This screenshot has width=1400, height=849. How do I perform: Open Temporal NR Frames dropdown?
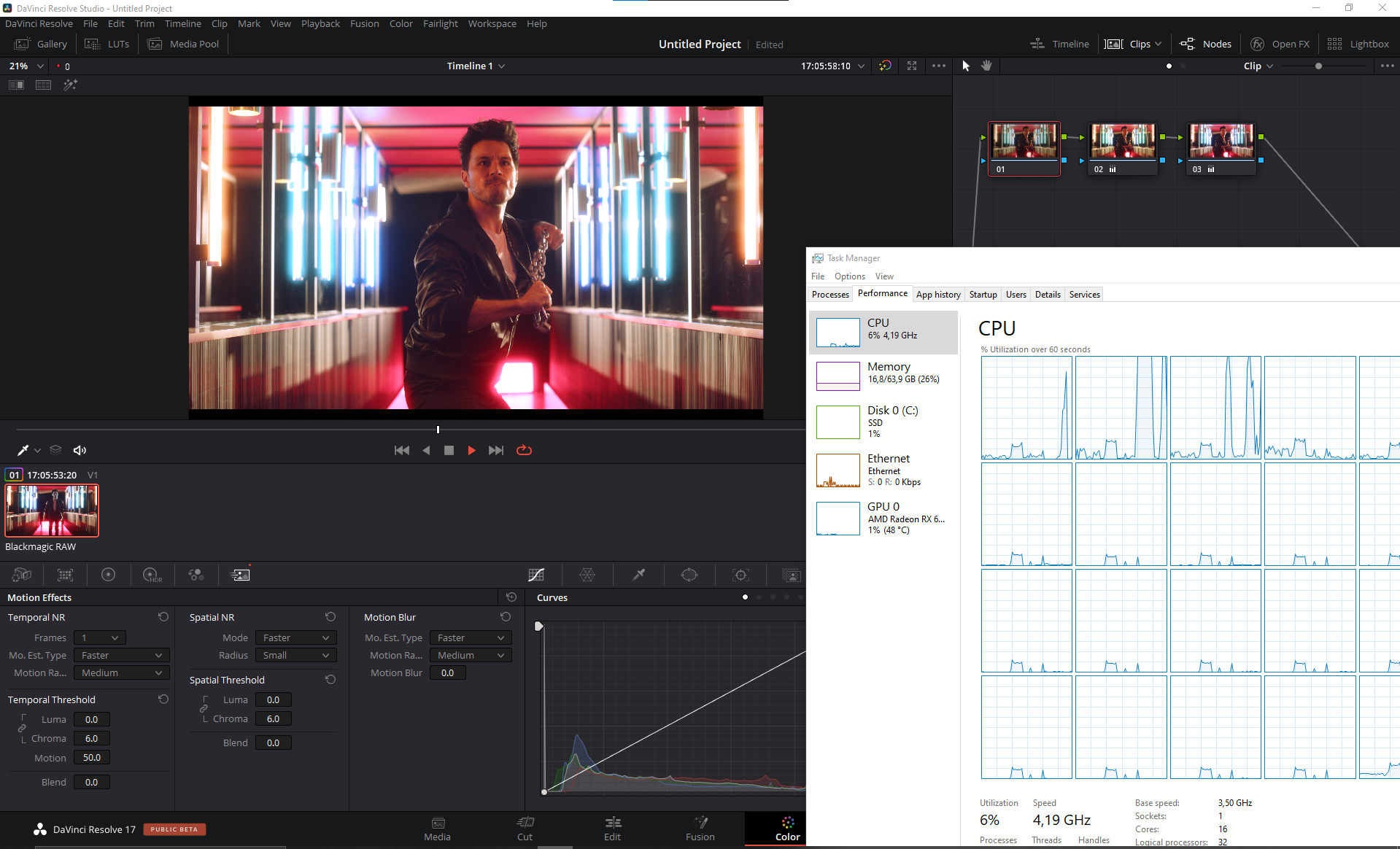[x=100, y=637]
